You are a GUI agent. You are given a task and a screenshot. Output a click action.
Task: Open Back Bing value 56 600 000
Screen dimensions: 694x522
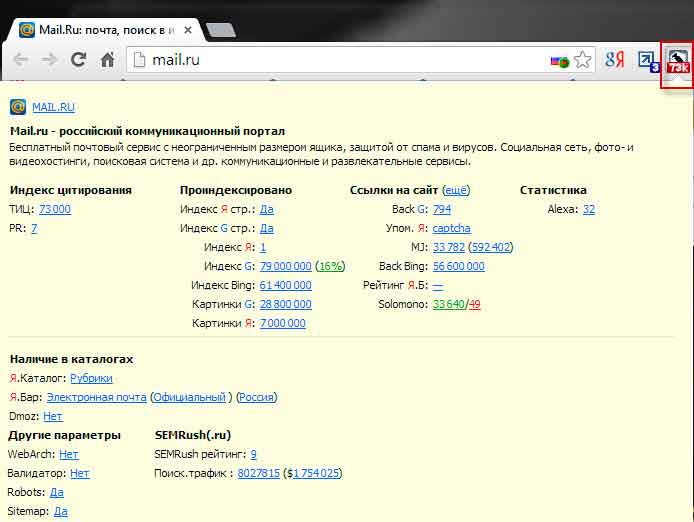click(x=459, y=266)
